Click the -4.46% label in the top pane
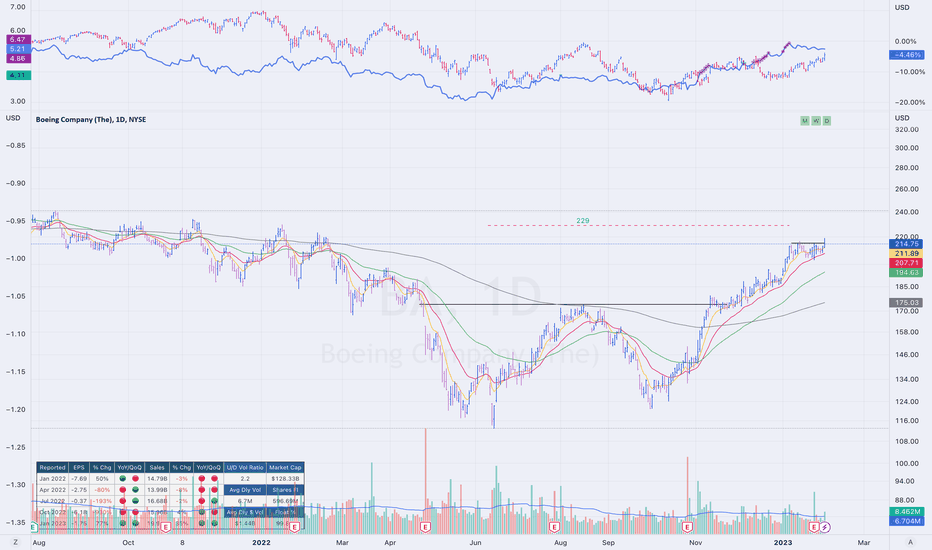This screenshot has height=550, width=932. point(906,55)
